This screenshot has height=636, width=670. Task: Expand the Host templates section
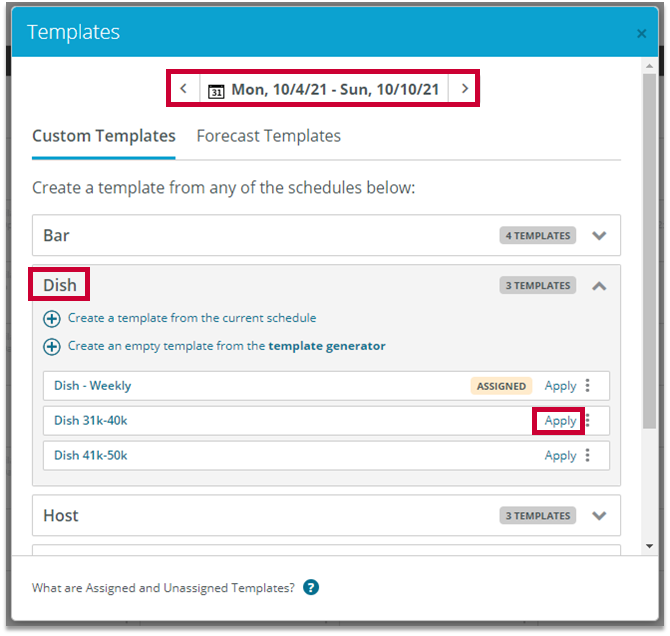coord(599,516)
